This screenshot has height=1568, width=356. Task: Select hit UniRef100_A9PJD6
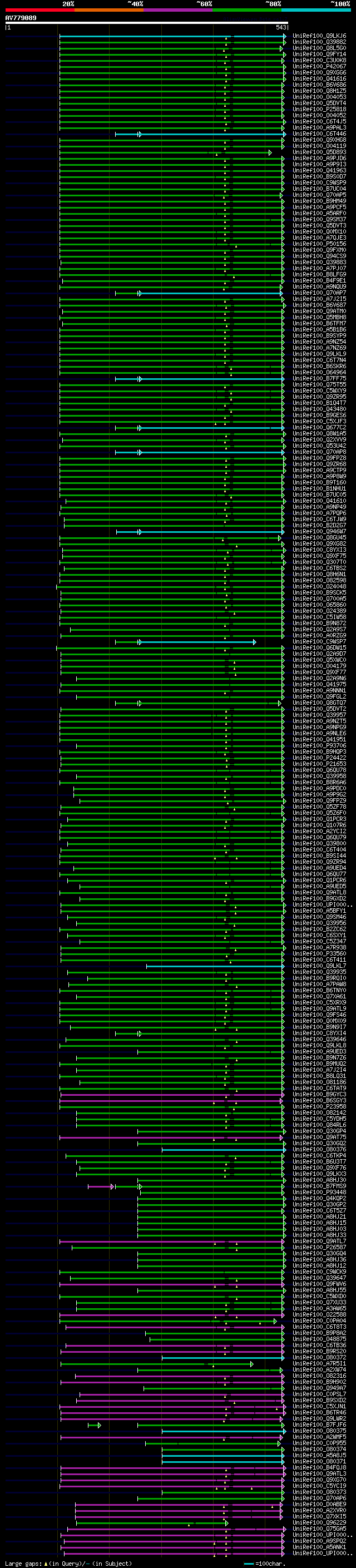[319, 159]
